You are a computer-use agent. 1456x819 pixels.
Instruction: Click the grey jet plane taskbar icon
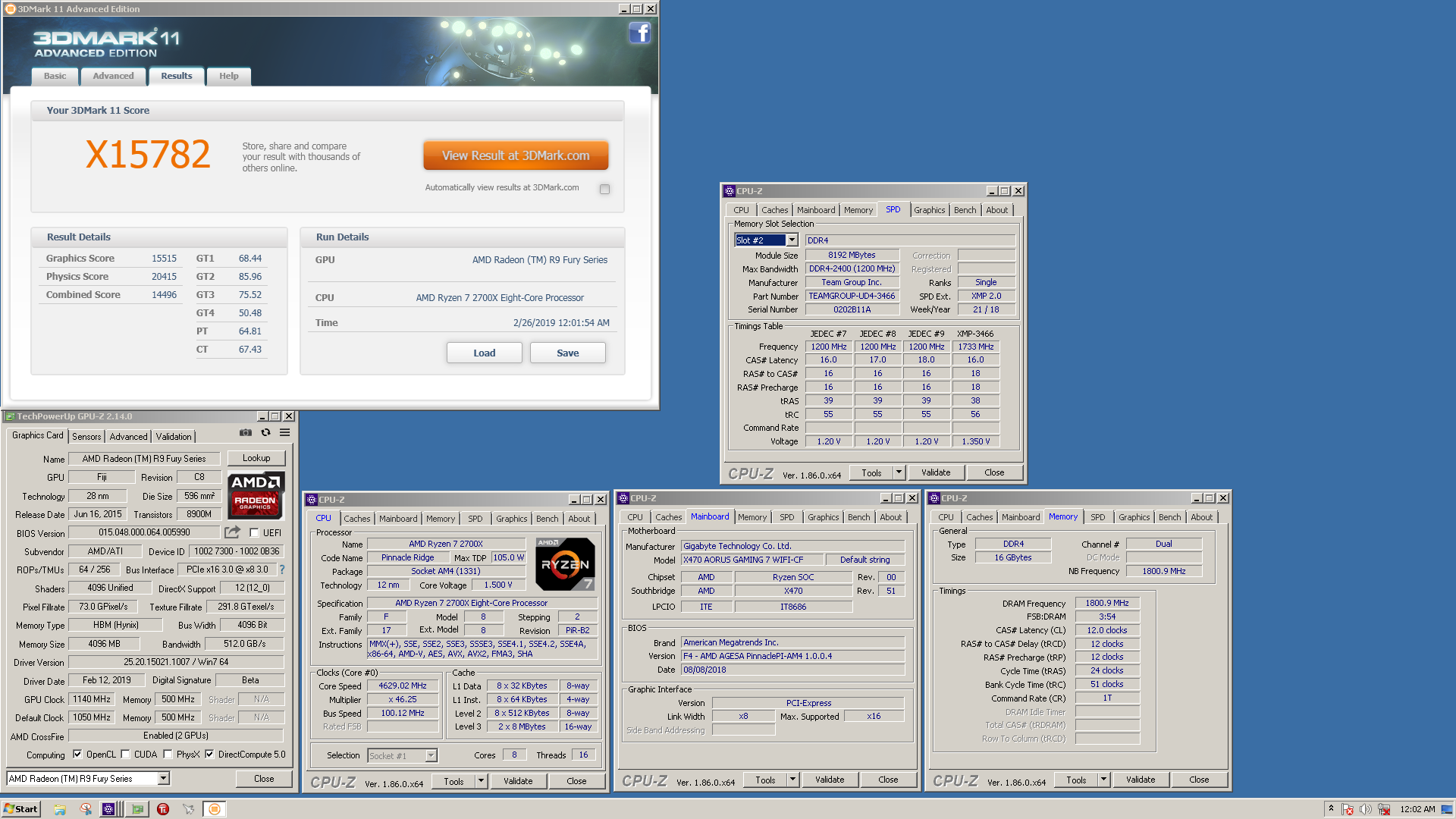pyautogui.click(x=189, y=809)
